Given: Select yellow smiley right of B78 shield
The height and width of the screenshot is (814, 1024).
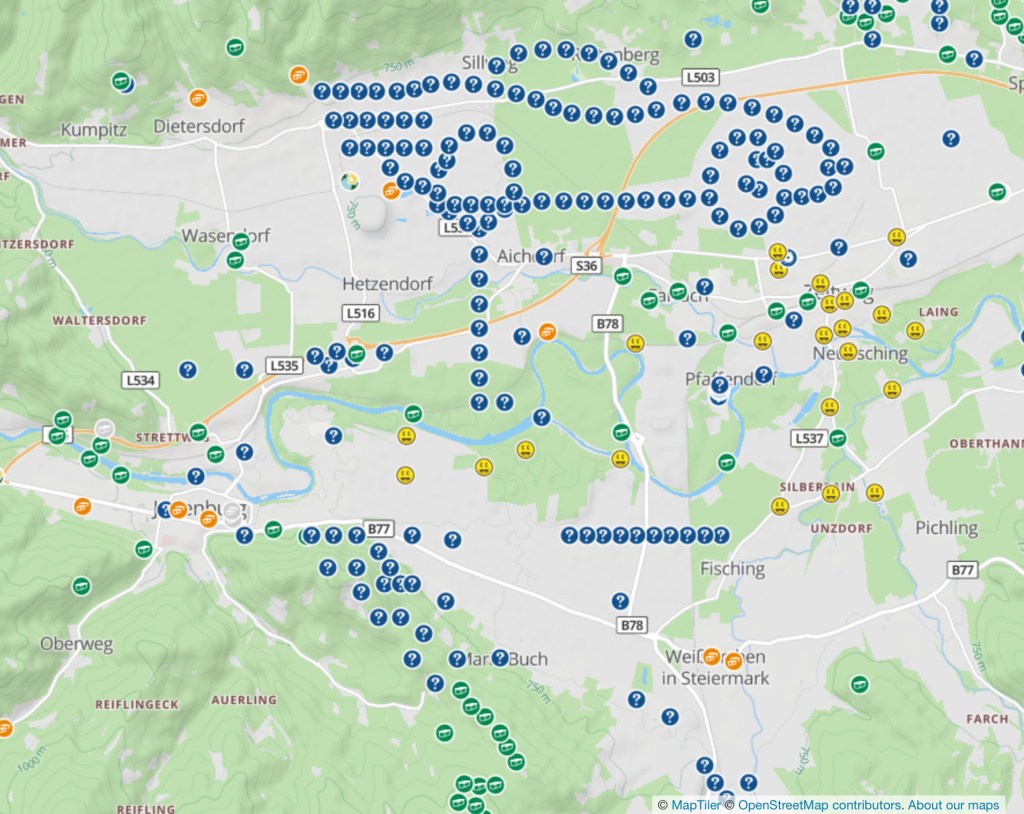Looking at the screenshot, I should click(635, 343).
